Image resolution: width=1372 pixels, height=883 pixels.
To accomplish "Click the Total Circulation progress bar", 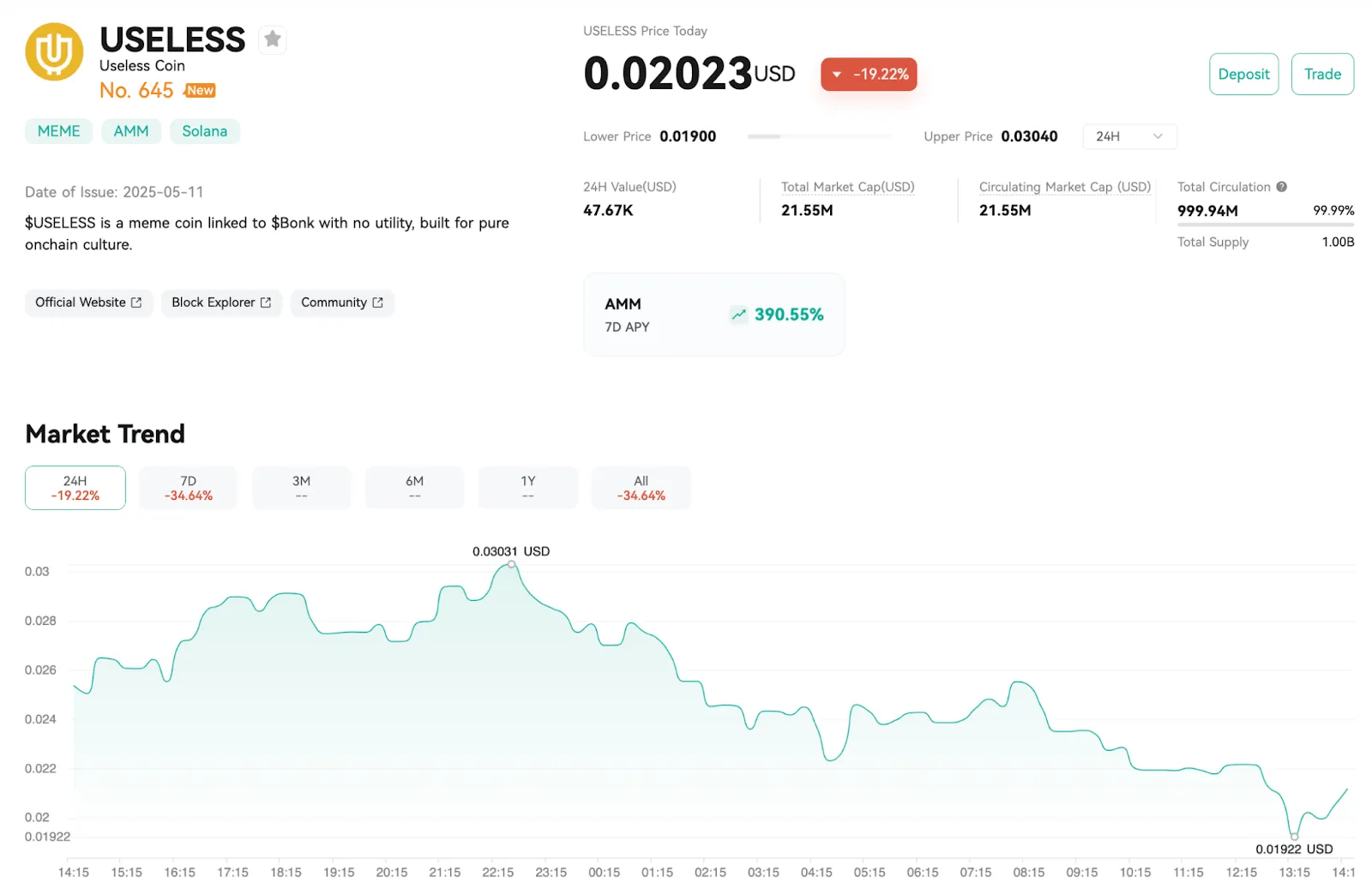I will point(1266,225).
